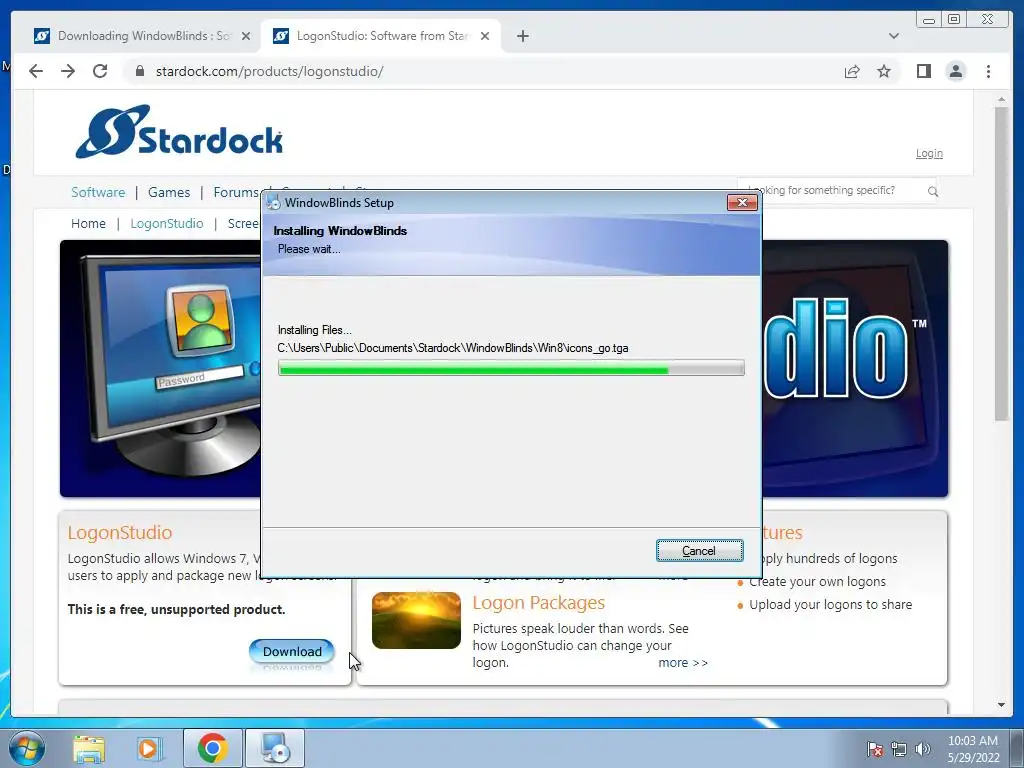1024x768 pixels.
Task: Click the WindowBlinds setup taskbar icon
Action: pos(275,748)
